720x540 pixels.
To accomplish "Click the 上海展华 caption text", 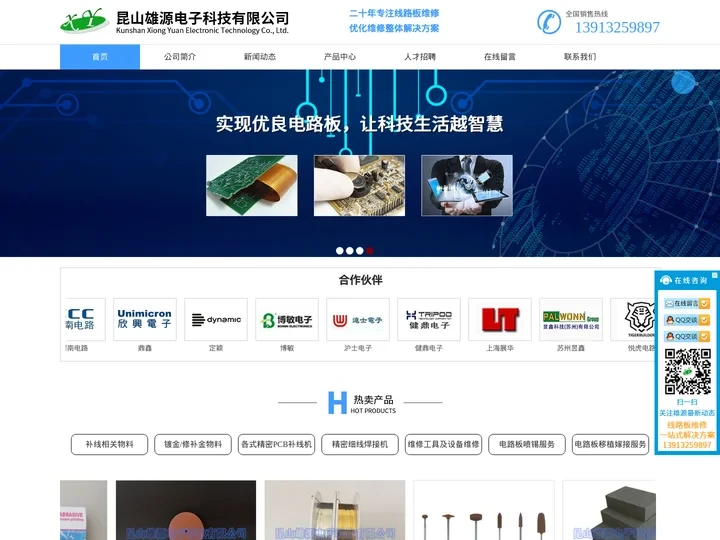I will (x=500, y=348).
